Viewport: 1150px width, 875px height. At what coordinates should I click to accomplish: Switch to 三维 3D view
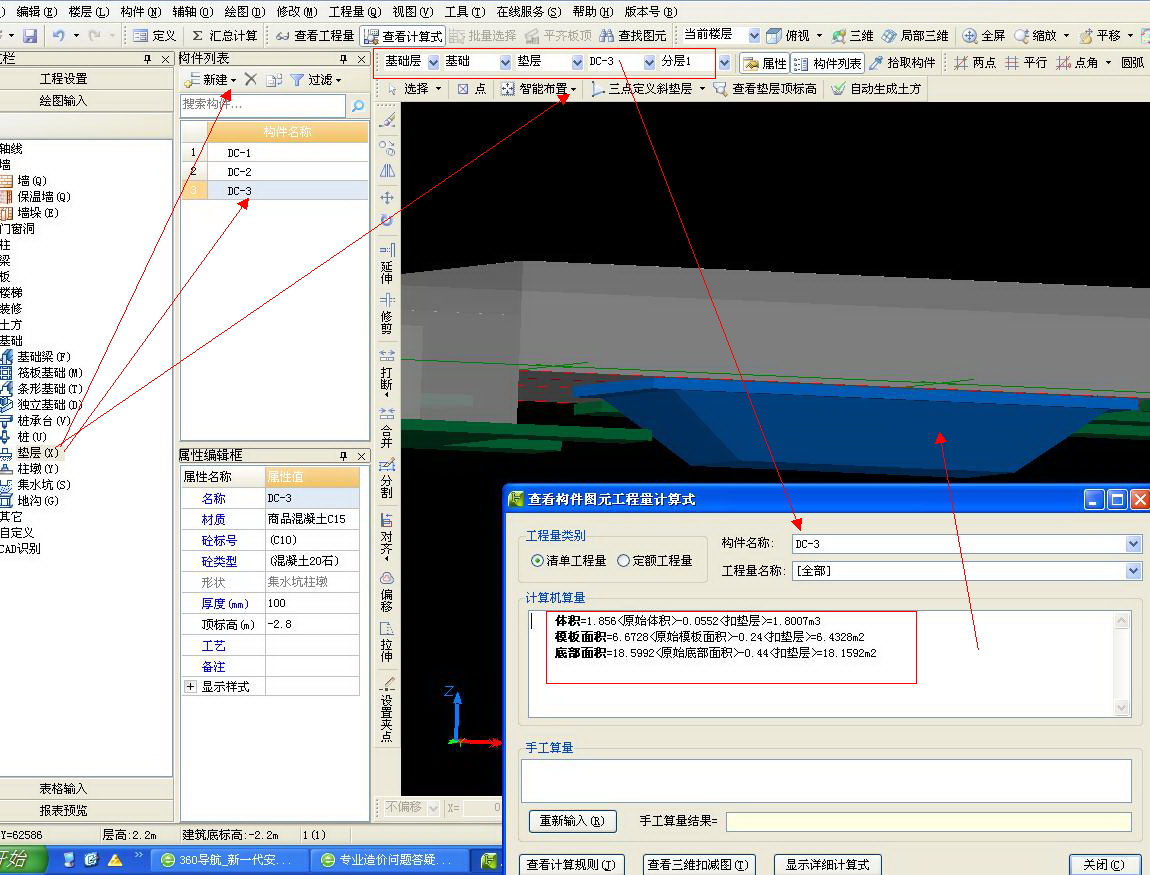(851, 36)
